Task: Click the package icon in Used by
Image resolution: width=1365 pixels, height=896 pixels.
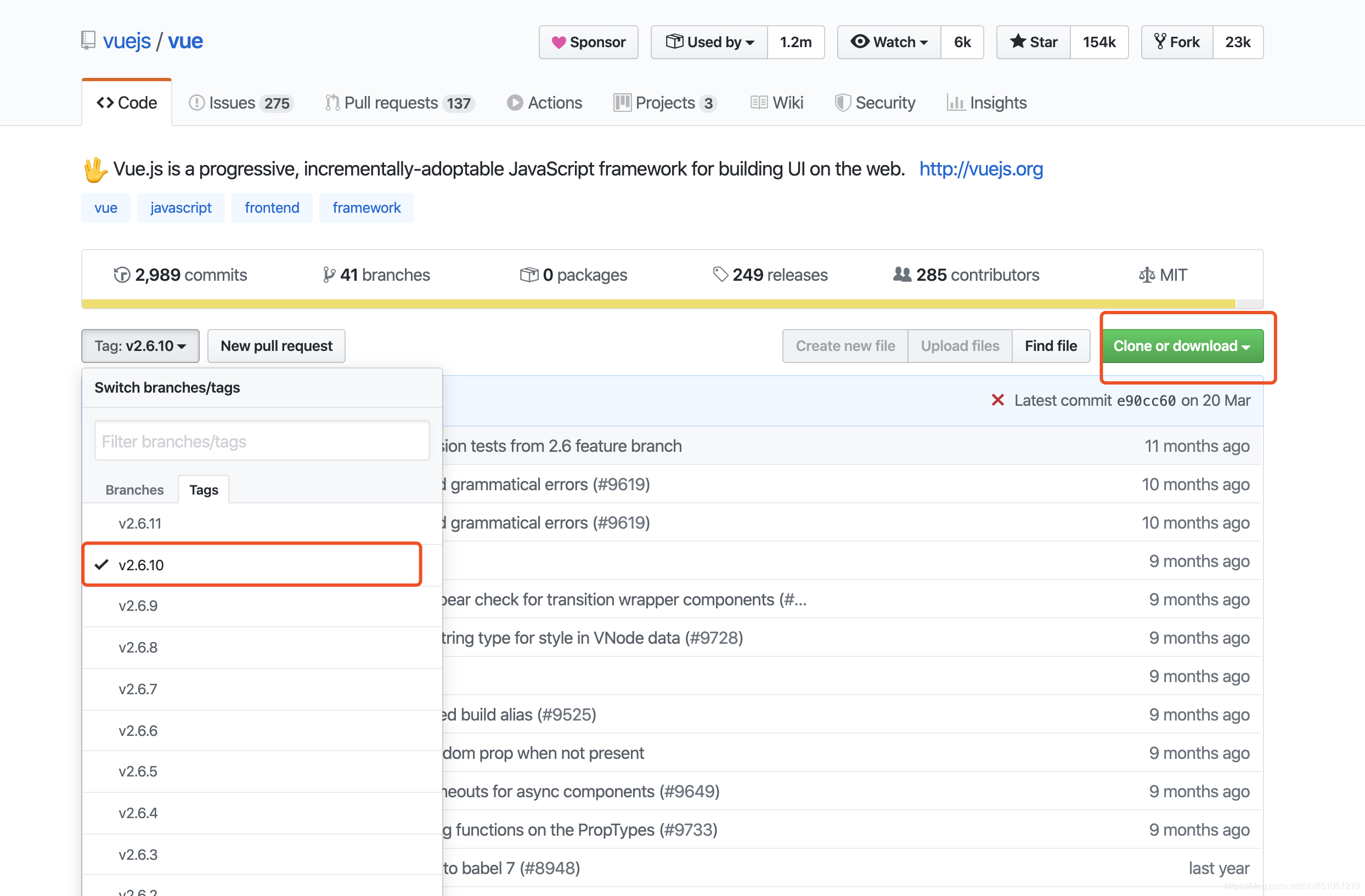Action: [x=674, y=41]
